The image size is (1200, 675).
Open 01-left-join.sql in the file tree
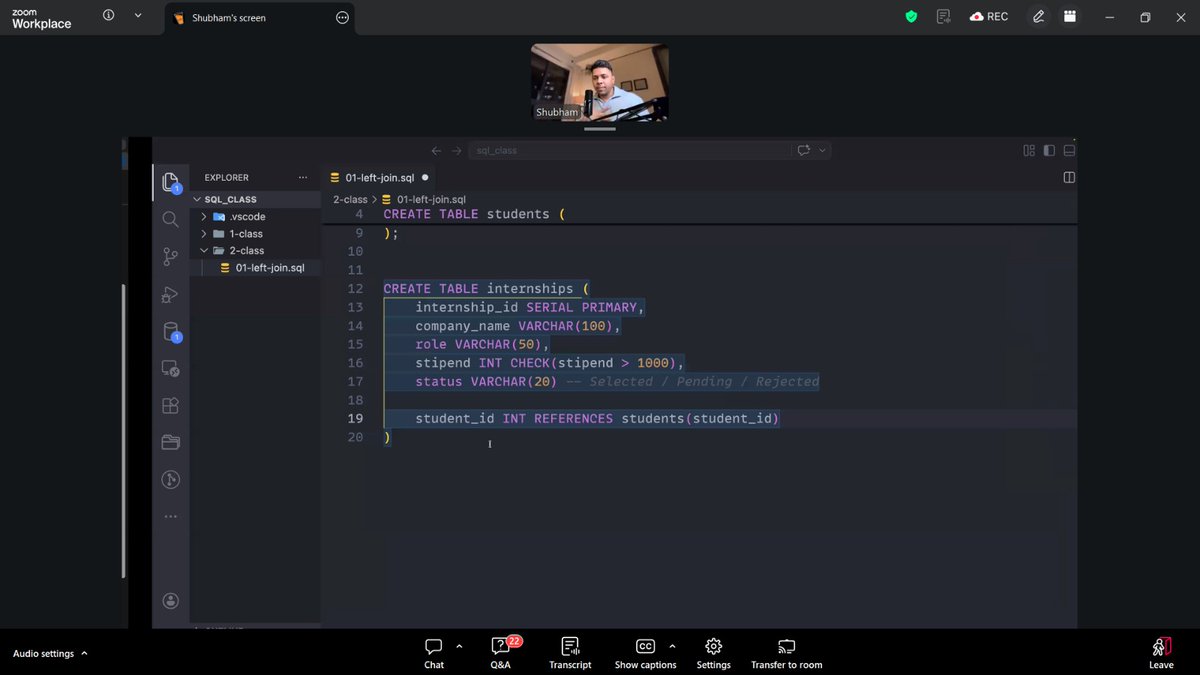click(270, 268)
